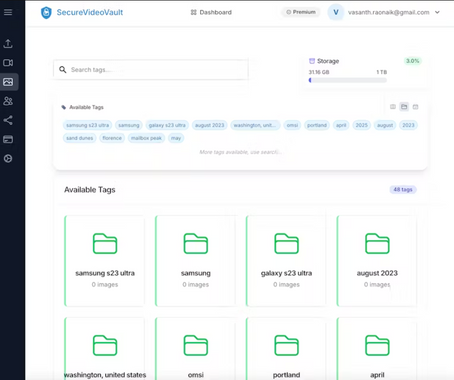Filter by the 'portland' tag chip
The width and height of the screenshot is (454, 380).
(317, 125)
